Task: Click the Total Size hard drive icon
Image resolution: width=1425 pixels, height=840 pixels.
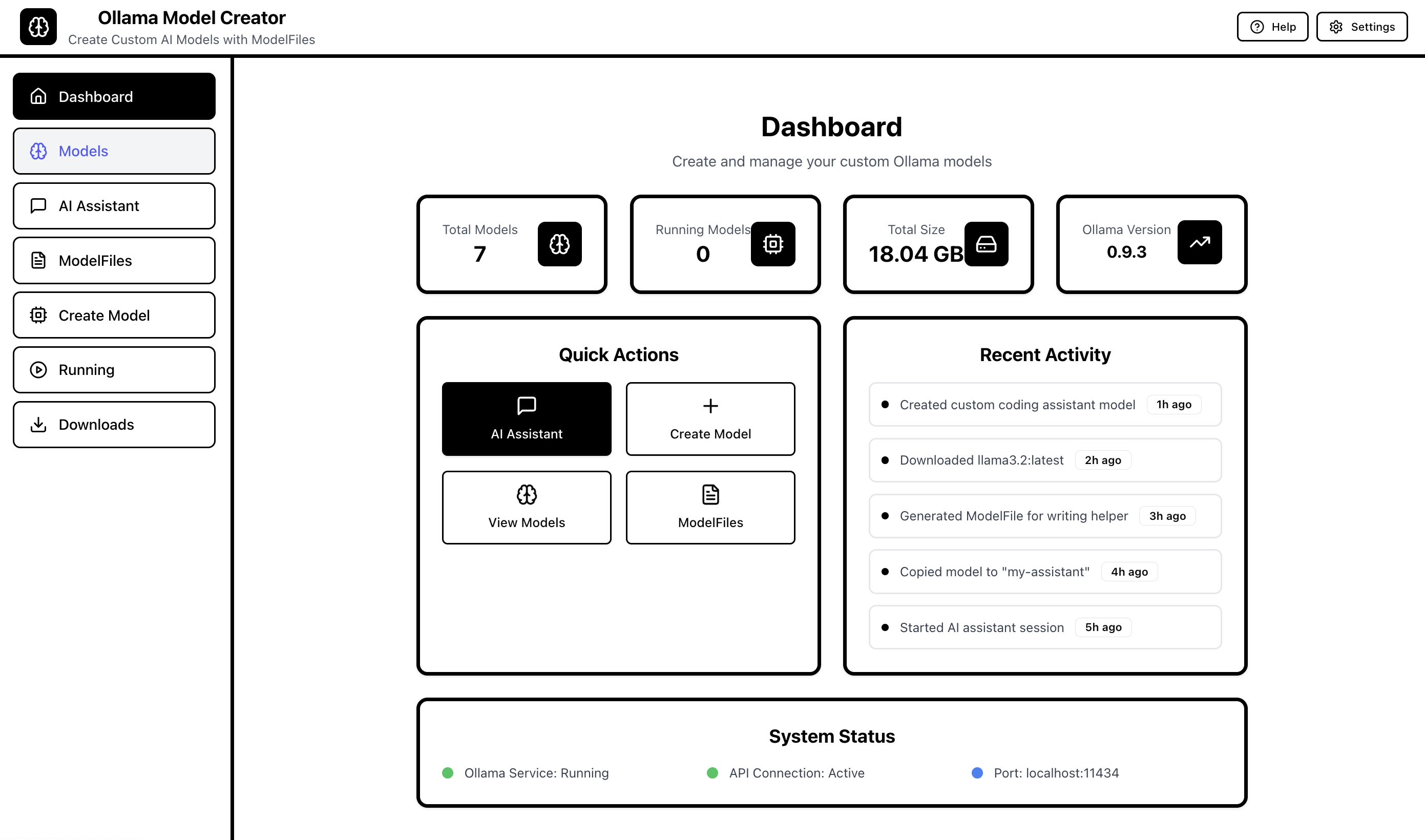Action: pyautogui.click(x=986, y=244)
